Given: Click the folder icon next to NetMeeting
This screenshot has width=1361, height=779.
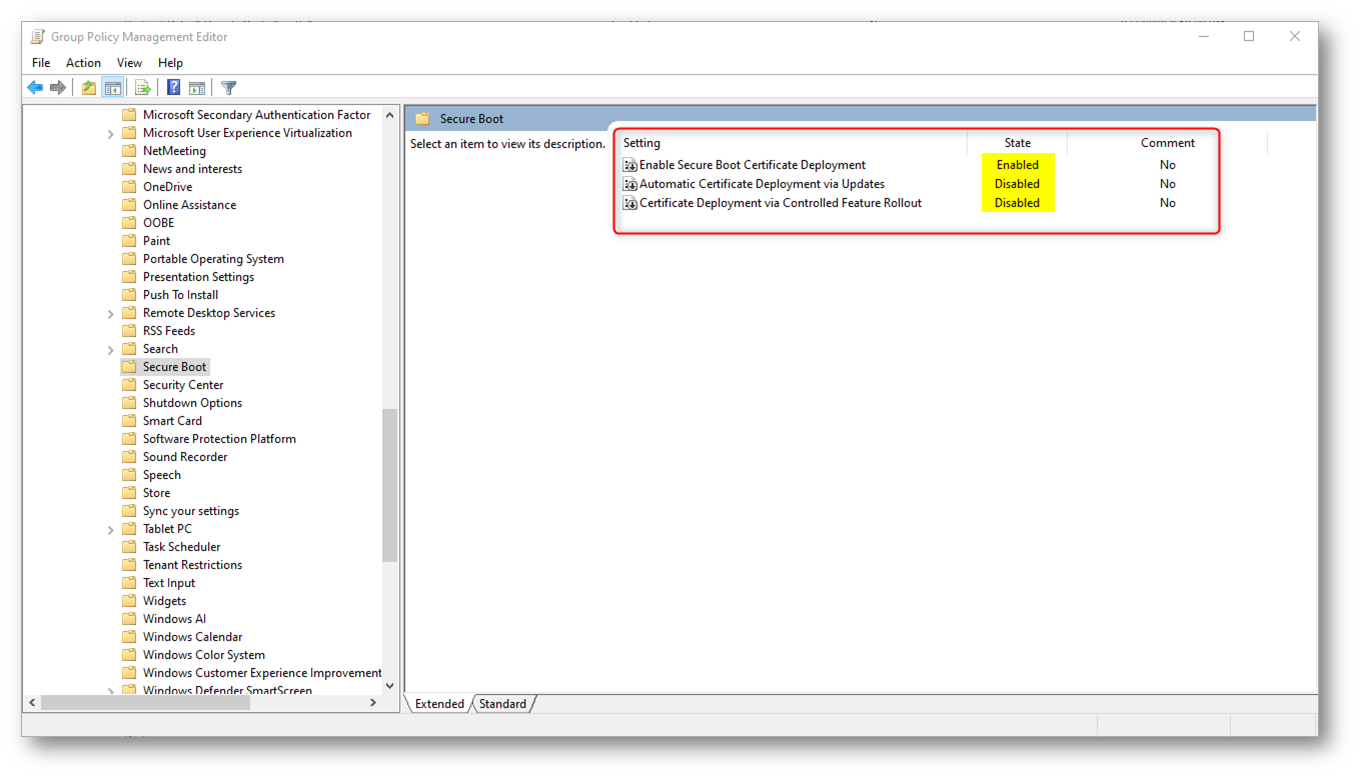Looking at the screenshot, I should (129, 151).
